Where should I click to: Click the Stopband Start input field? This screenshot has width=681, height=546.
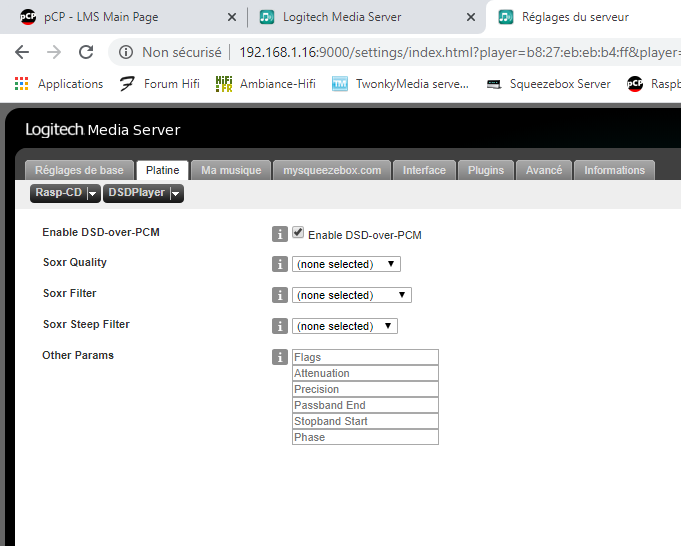[365, 421]
